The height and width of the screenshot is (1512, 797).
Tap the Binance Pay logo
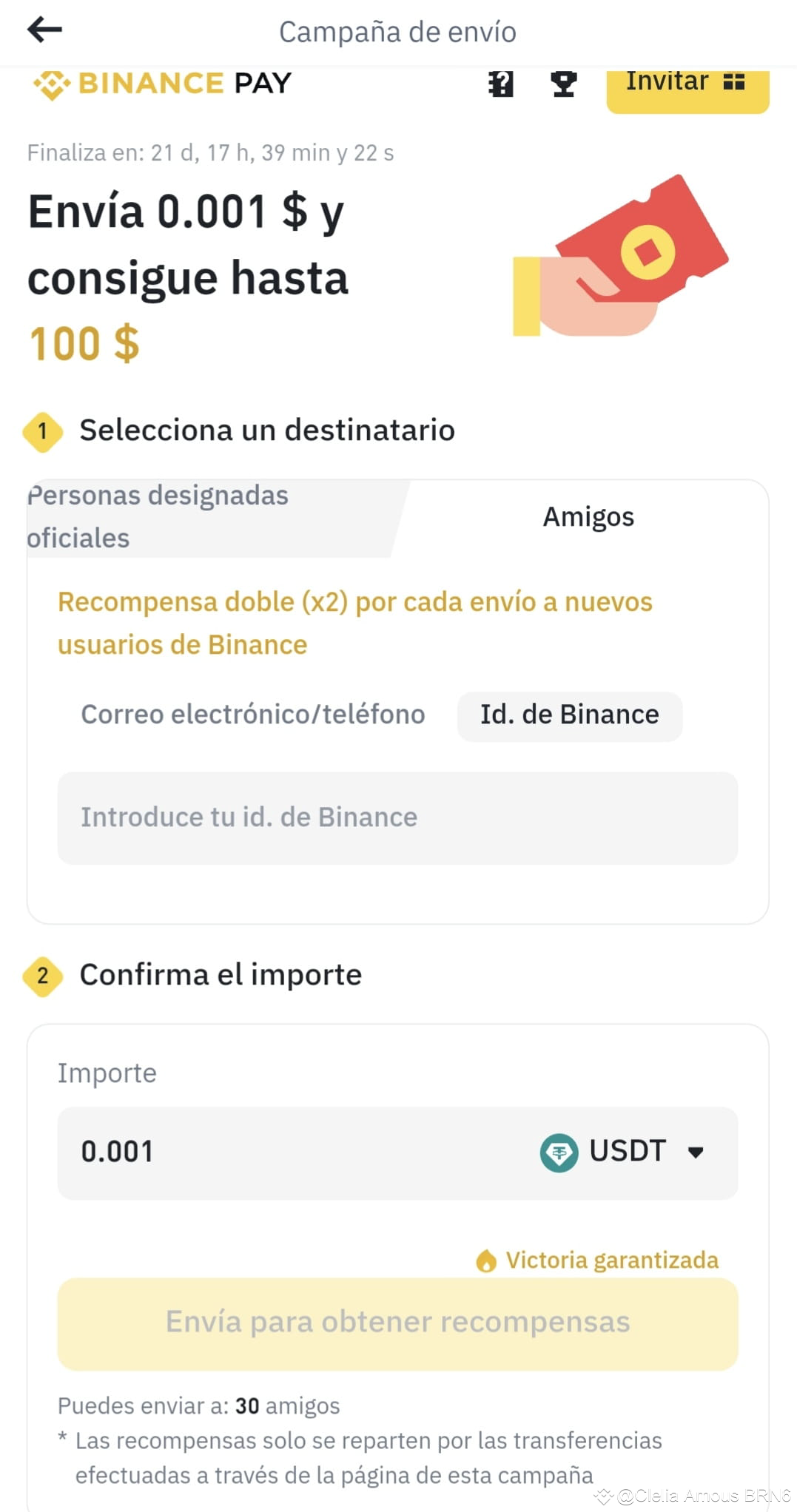click(x=163, y=84)
